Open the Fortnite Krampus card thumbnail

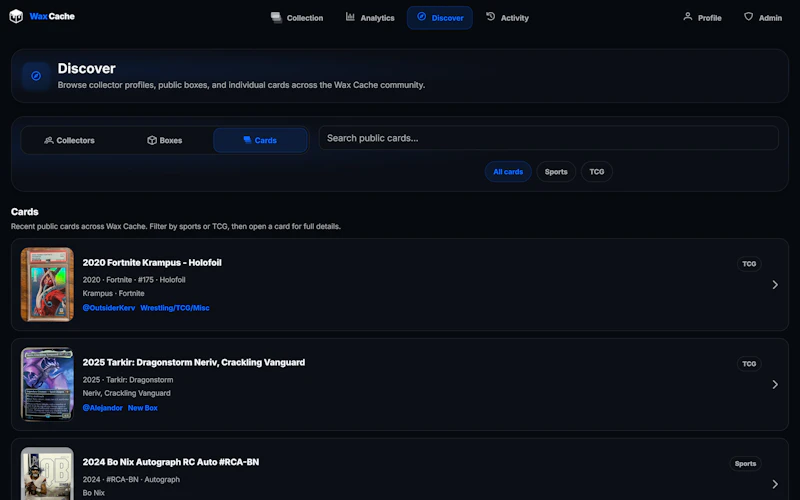[x=47, y=285]
